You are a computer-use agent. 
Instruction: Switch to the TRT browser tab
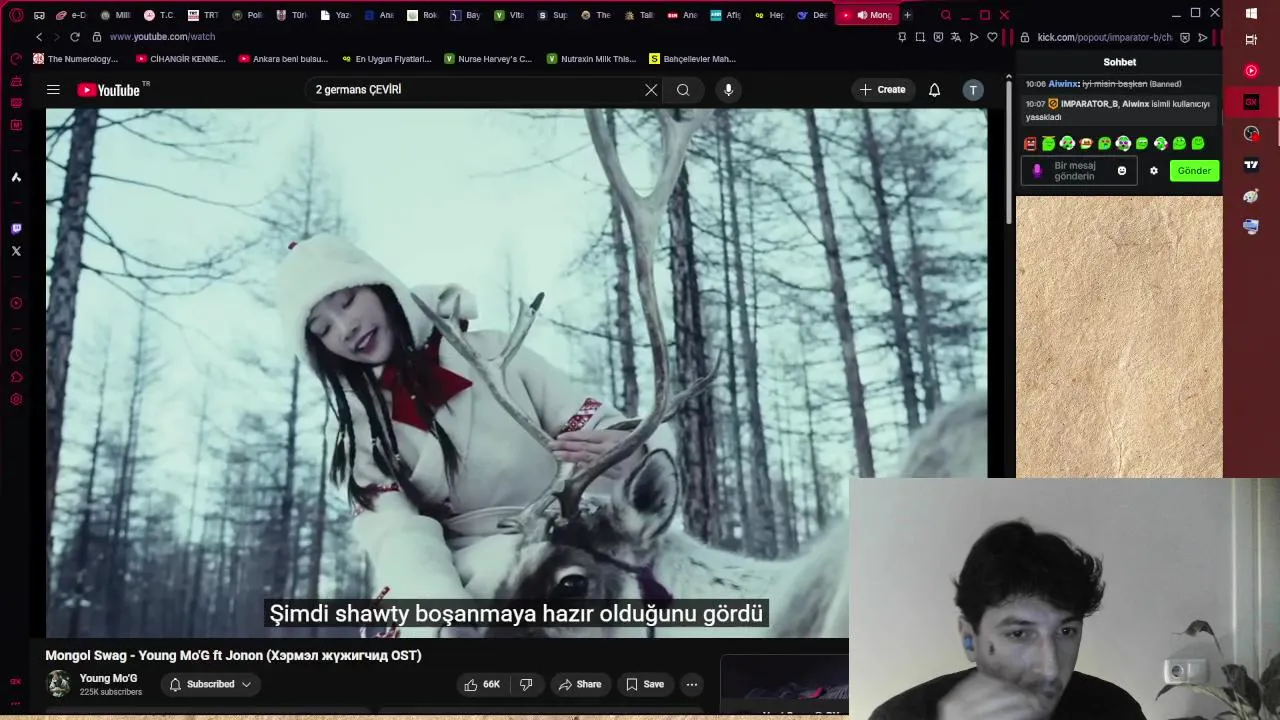[x=203, y=15]
